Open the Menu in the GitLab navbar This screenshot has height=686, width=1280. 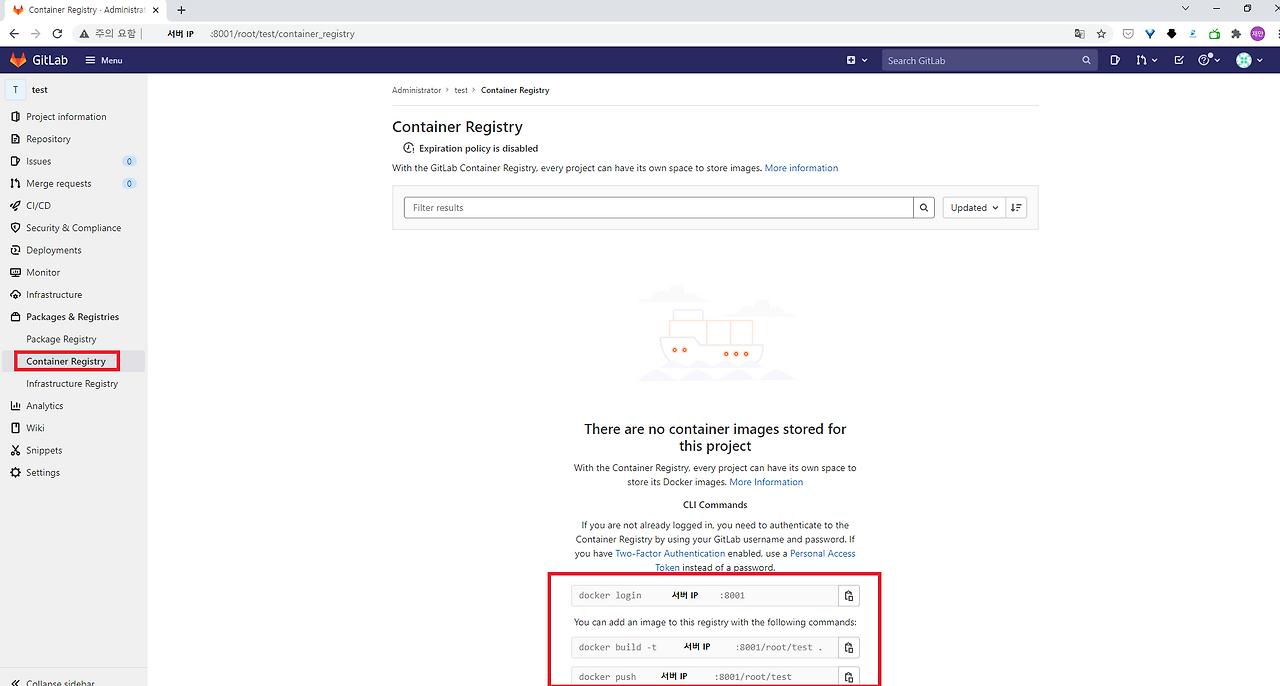coord(103,59)
